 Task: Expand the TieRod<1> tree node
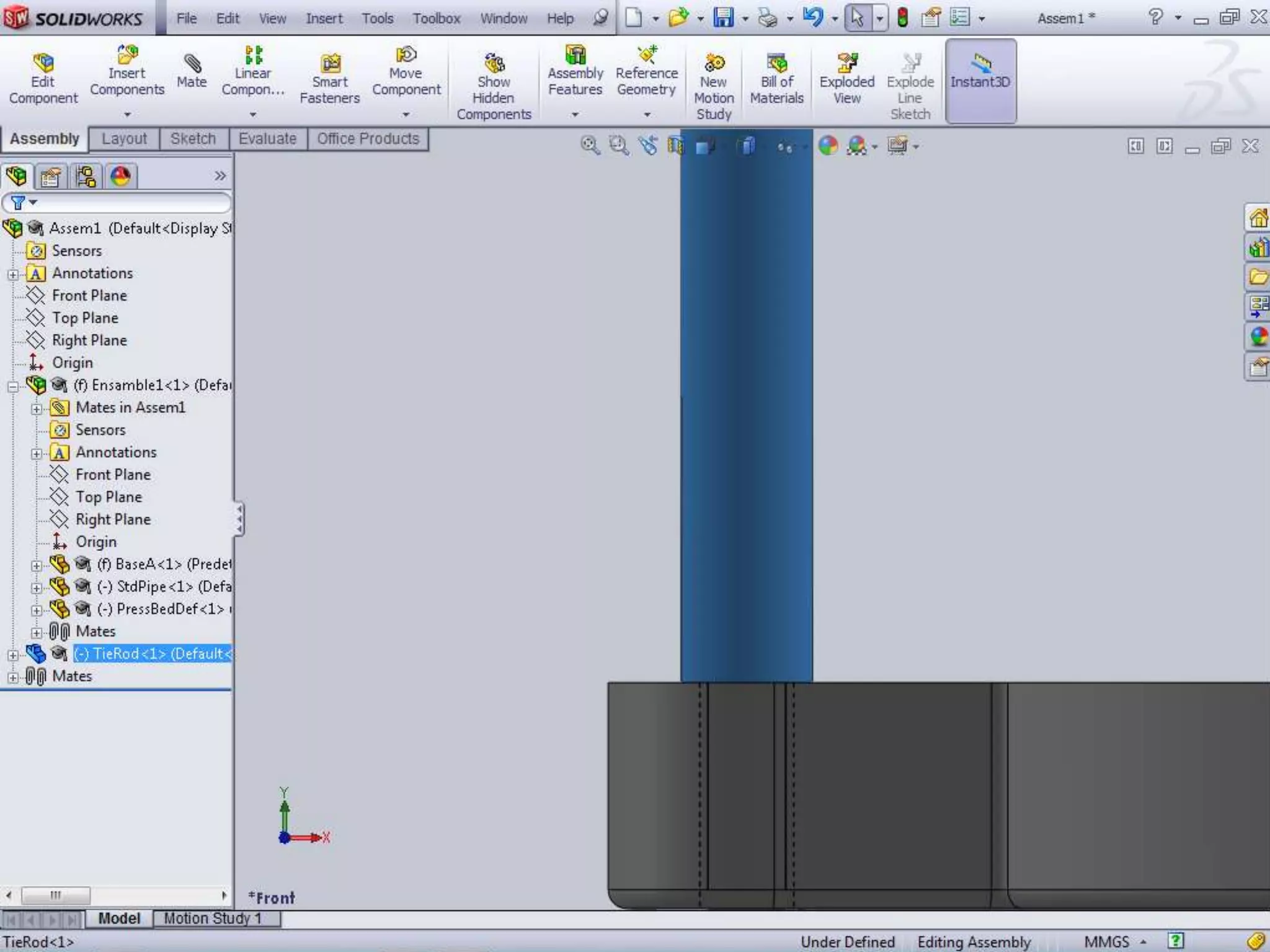coord(13,655)
